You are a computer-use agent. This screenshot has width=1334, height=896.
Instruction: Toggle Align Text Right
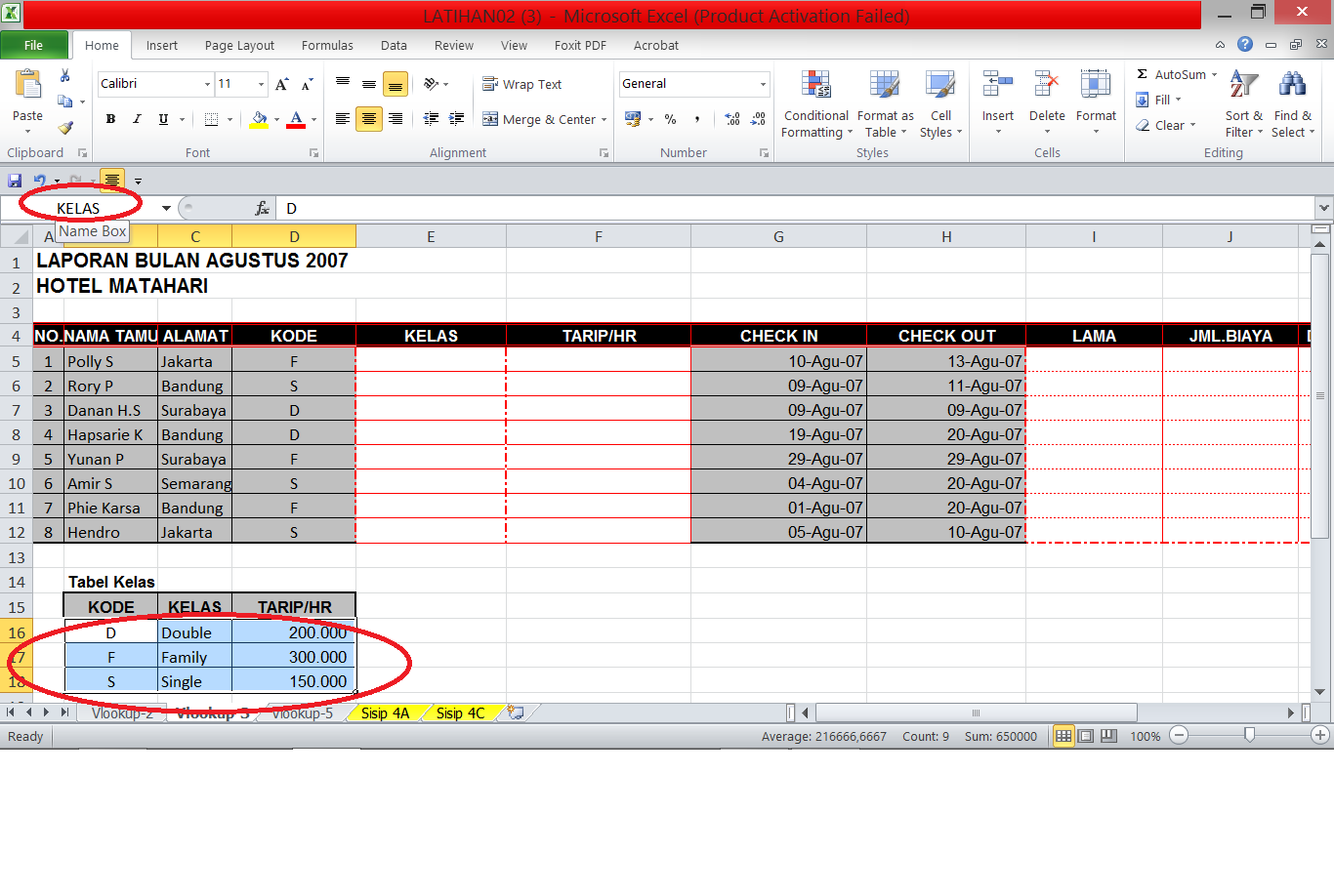pos(396,119)
